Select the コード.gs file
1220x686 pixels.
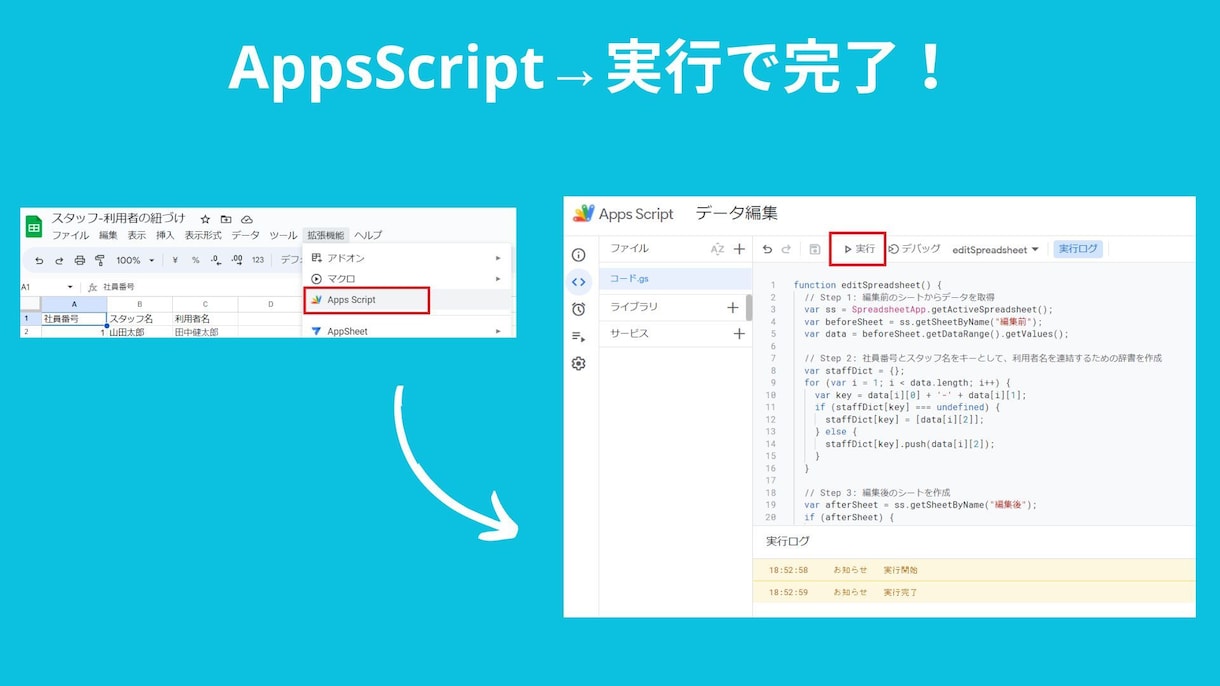pos(676,278)
